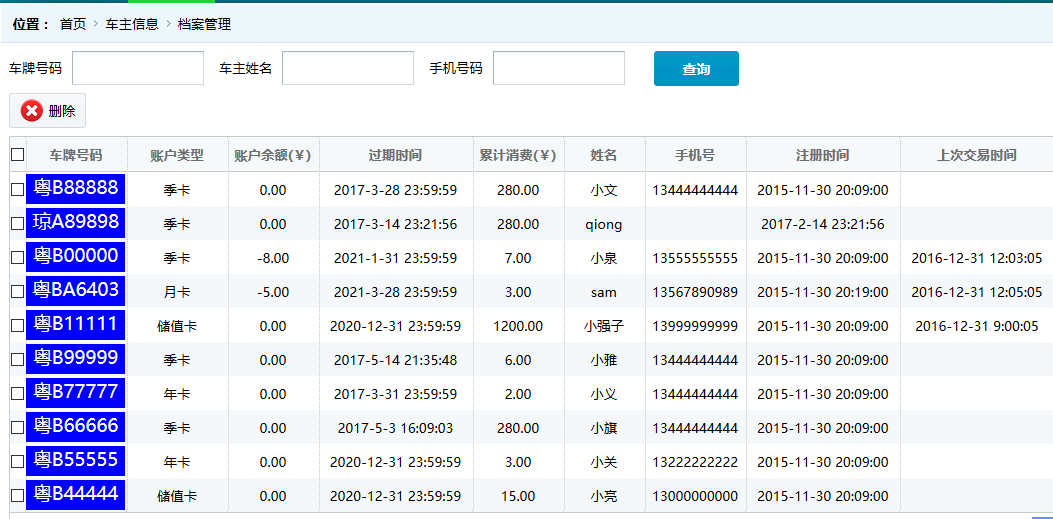
Task: Sort by 过期时间 column header
Action: [x=395, y=155]
